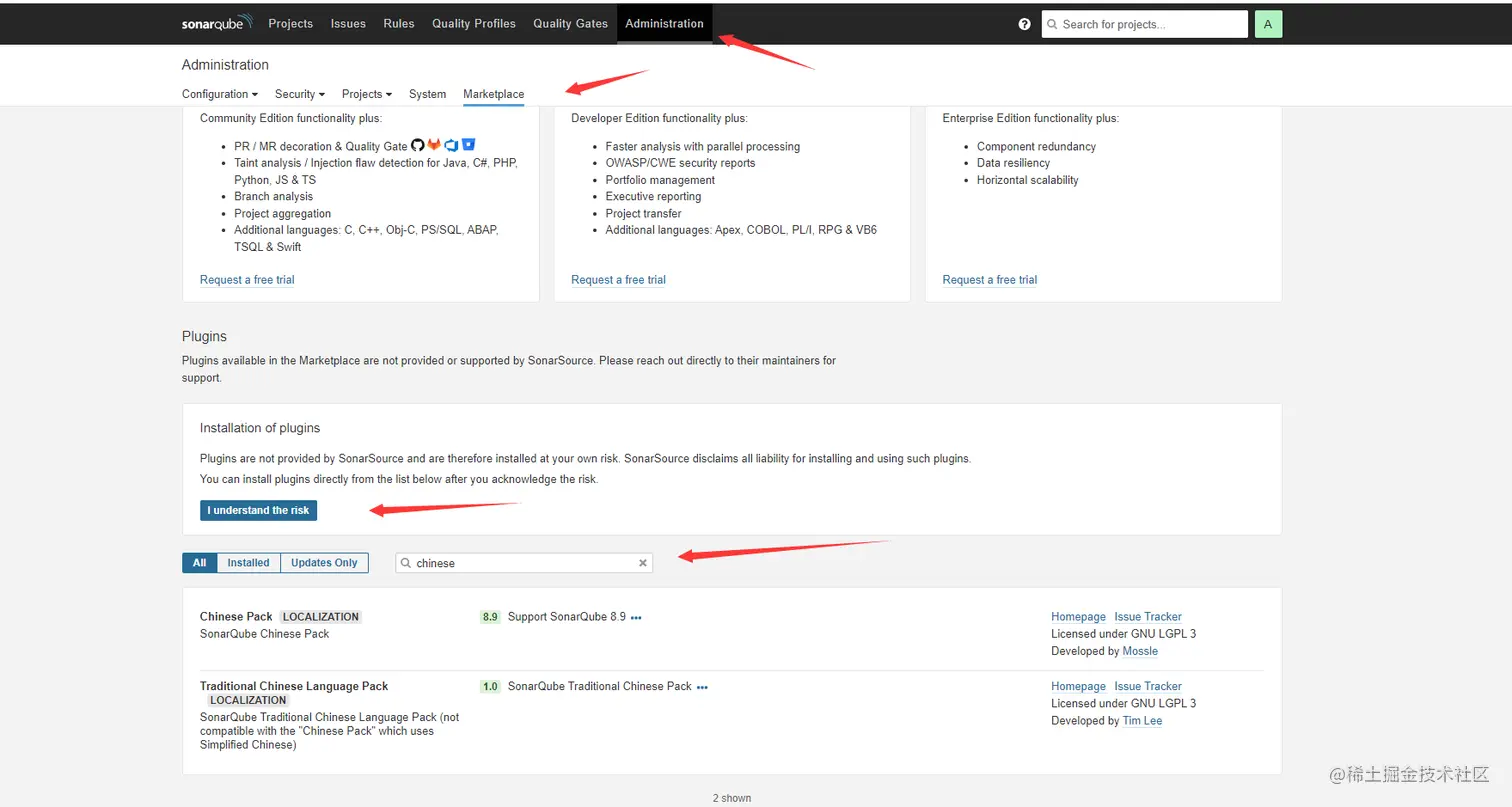The width and height of the screenshot is (1512, 807).
Task: Open Administration in top navigation
Action: click(x=664, y=23)
